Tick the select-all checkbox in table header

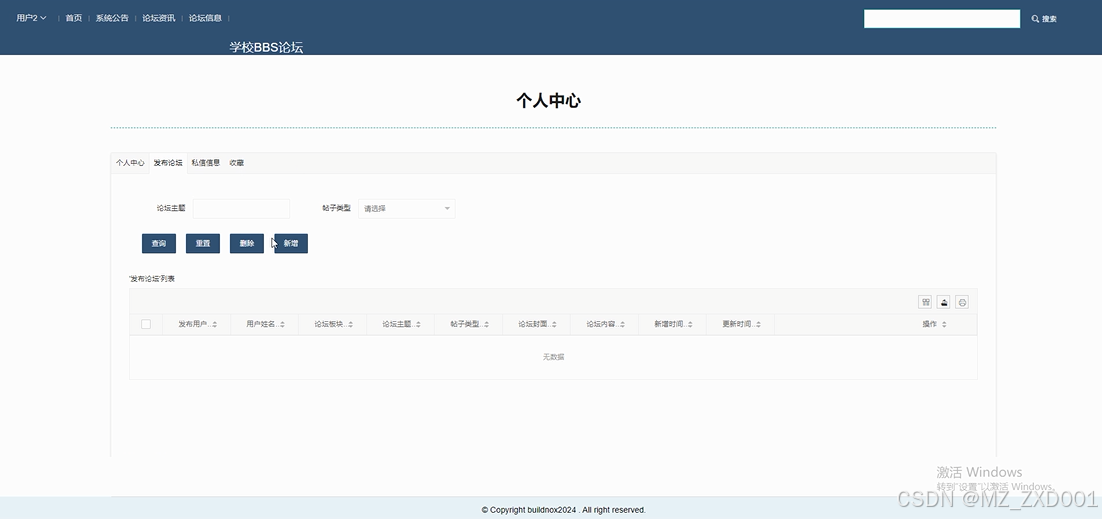pos(145,324)
